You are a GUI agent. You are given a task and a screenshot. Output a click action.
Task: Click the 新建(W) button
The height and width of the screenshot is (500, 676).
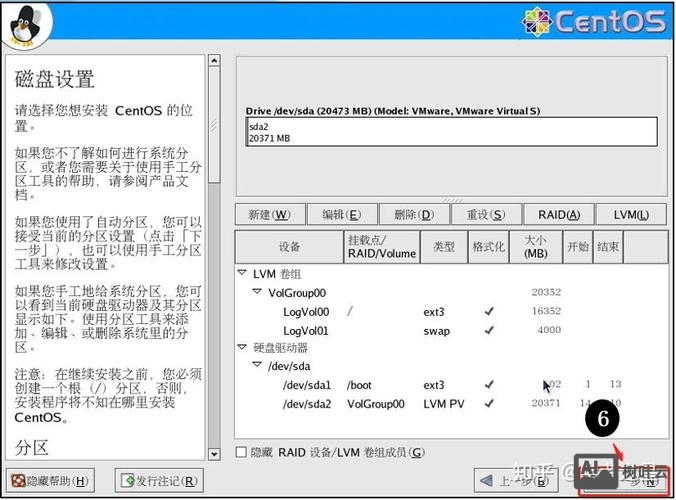point(270,214)
